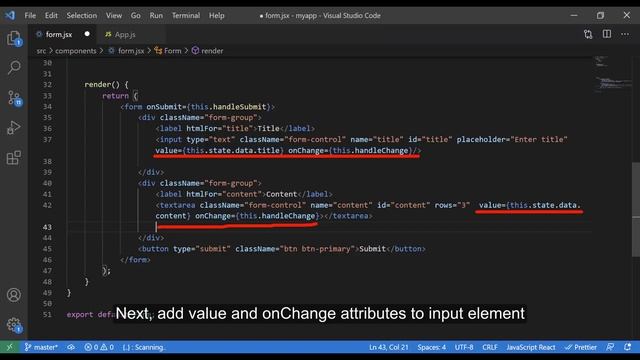
Task: Open the editor More Actions menu
Action: click(625, 34)
